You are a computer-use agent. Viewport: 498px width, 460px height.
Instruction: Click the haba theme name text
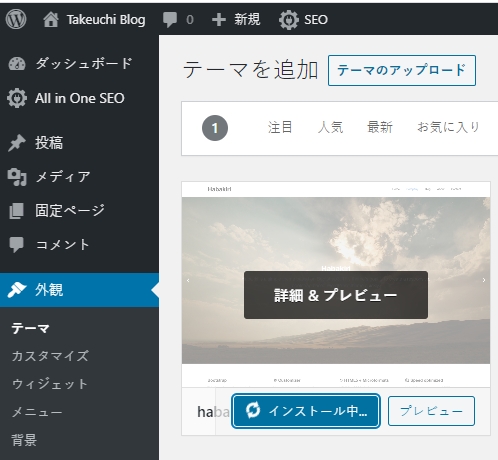(213, 412)
